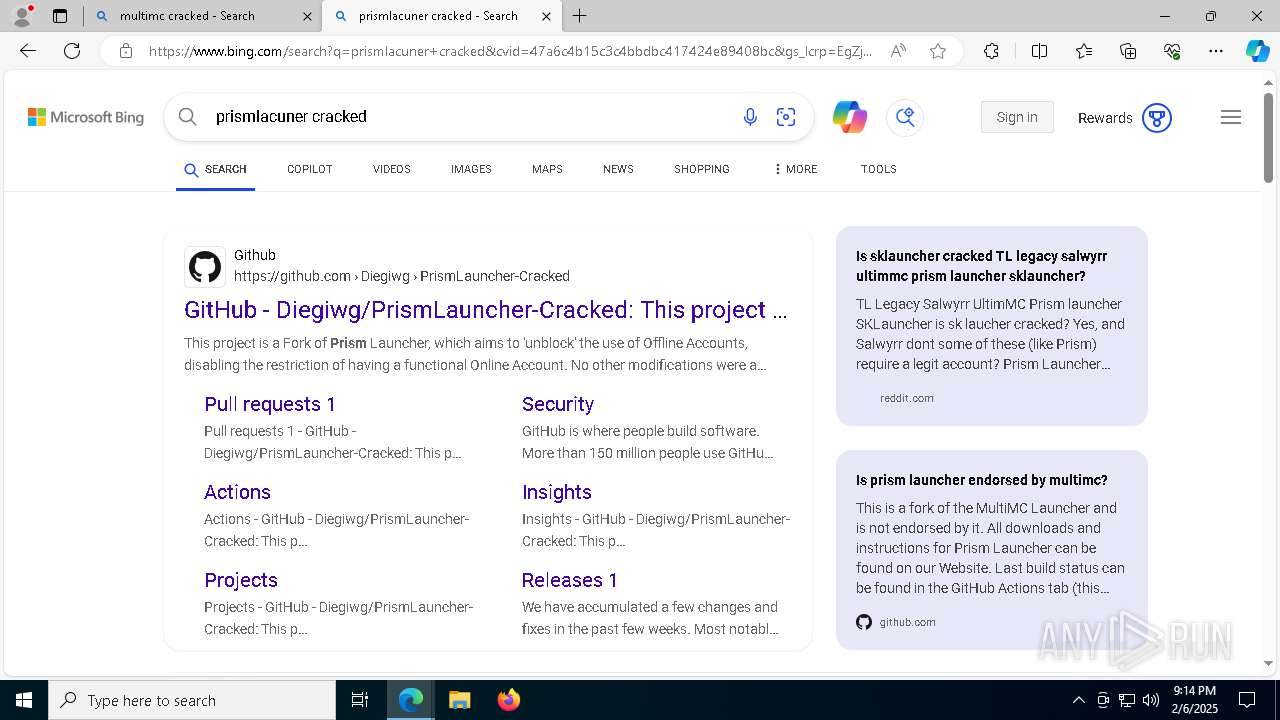This screenshot has width=1280, height=720.
Task: Open the tab actions menu icon
Action: 60,16
